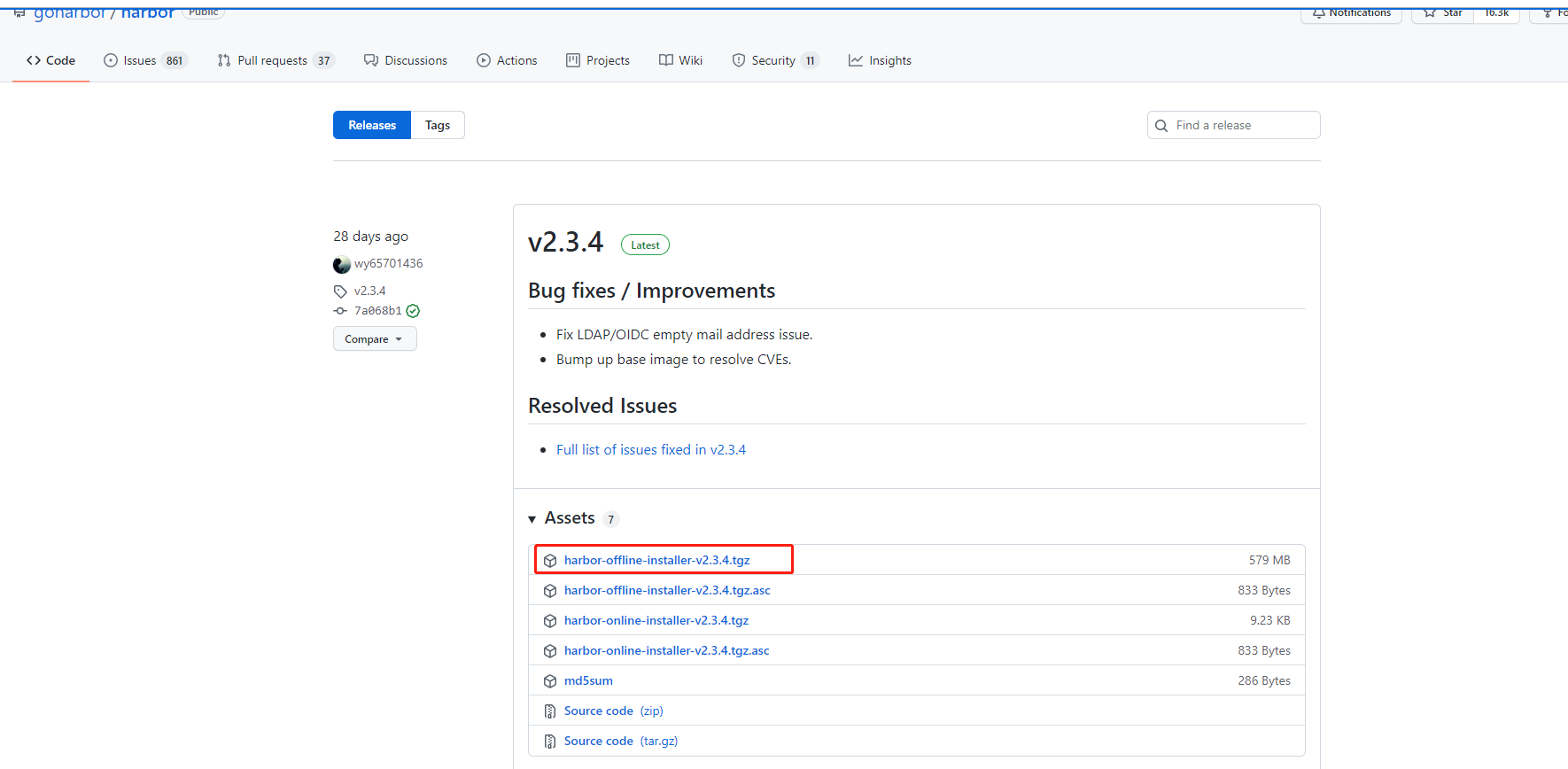
Task: Click package icon for offline installer asc
Action: [550, 591]
